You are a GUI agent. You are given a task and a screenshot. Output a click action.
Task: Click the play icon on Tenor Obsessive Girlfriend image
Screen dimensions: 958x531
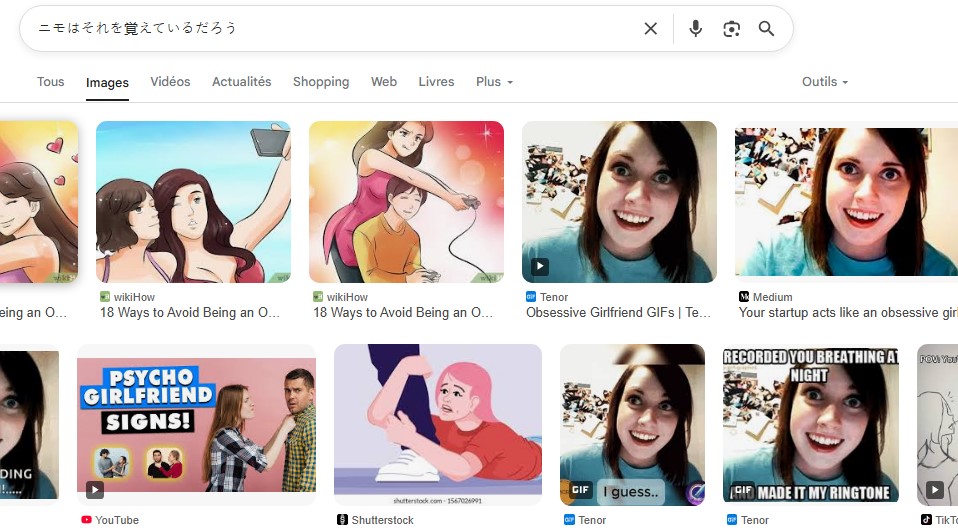539,266
